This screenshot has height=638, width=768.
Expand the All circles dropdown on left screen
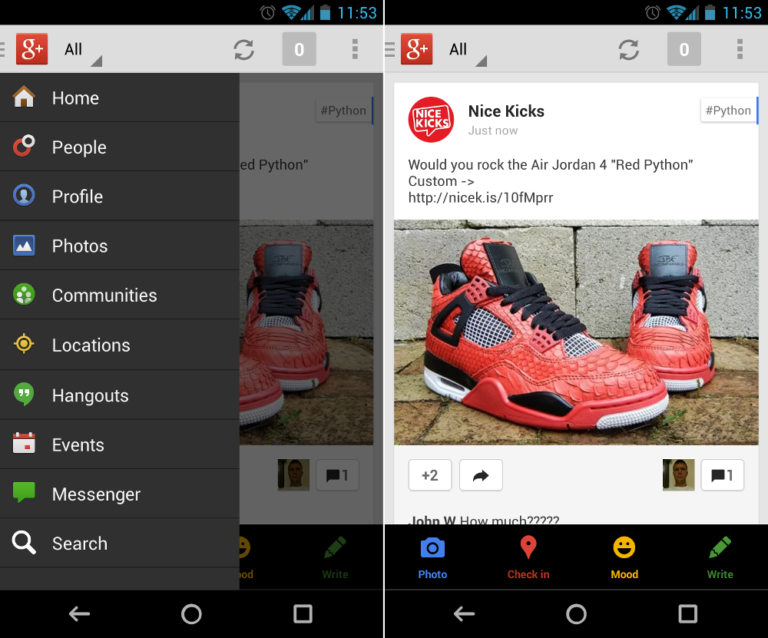click(x=82, y=50)
